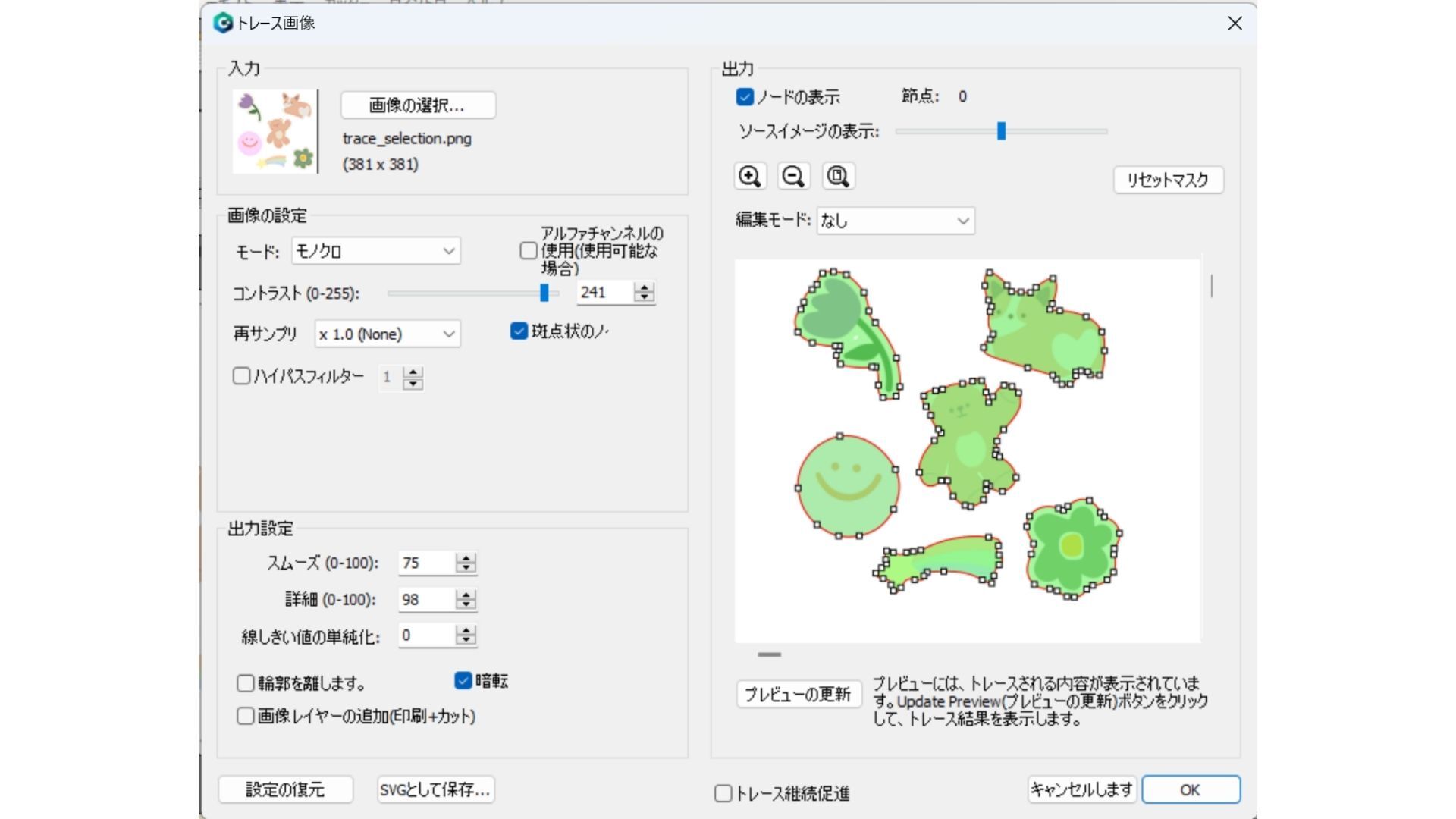Click the 設定の復元 button
Viewport: 1456px width, 819px height.
click(x=285, y=789)
